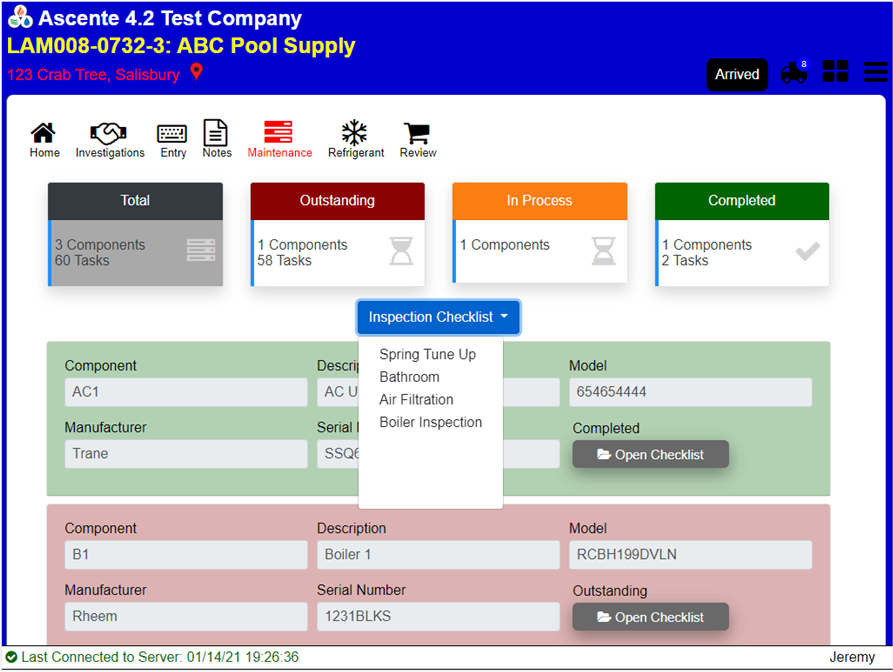Pick Air Filtration from dropdown menu

pos(416,400)
